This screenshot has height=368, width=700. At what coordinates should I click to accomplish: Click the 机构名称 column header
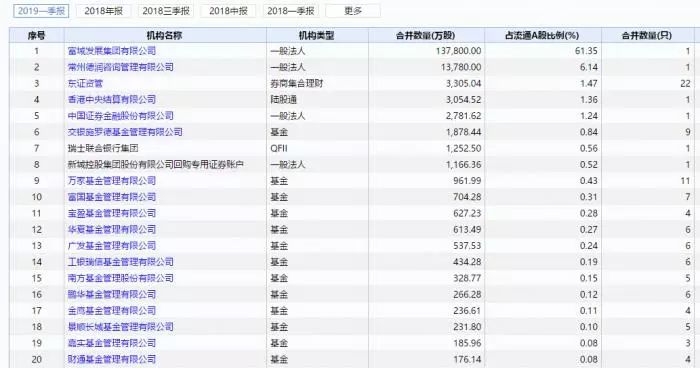click(x=165, y=35)
